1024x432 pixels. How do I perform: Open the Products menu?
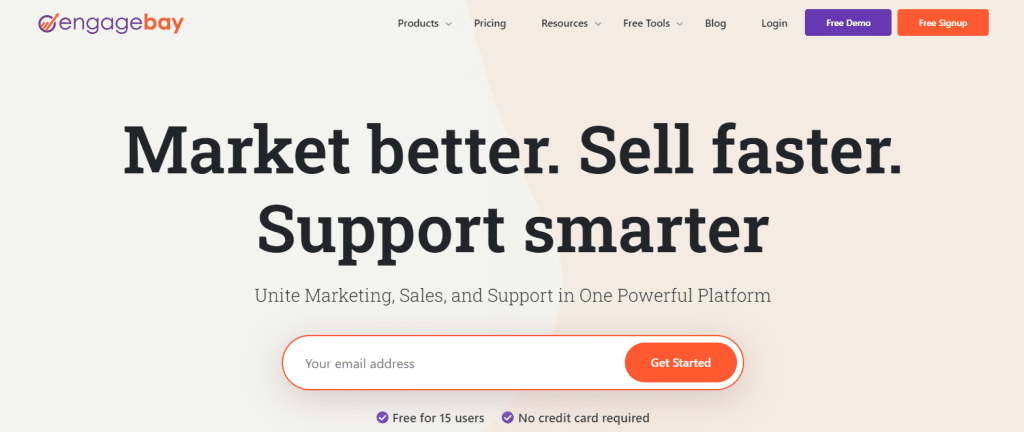pos(418,23)
